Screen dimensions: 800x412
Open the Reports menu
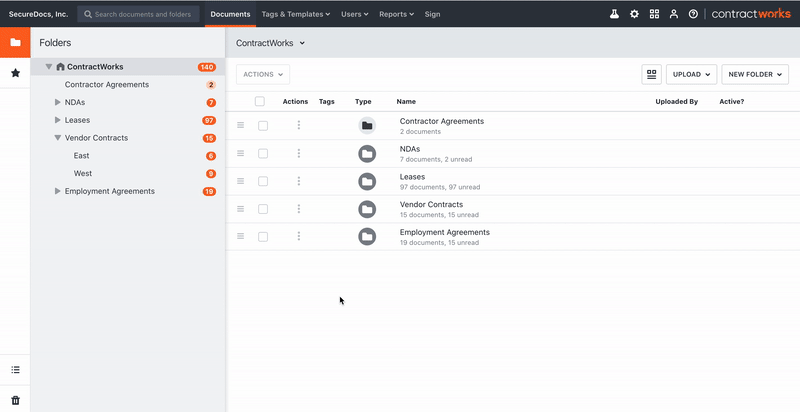[396, 14]
